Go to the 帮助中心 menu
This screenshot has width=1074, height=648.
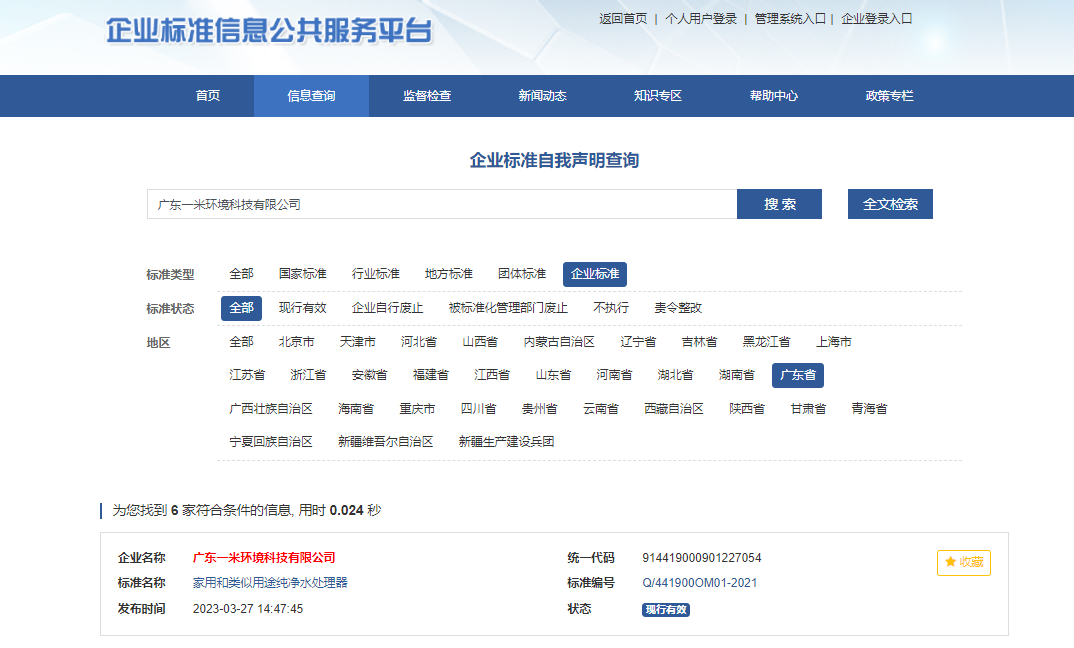774,96
